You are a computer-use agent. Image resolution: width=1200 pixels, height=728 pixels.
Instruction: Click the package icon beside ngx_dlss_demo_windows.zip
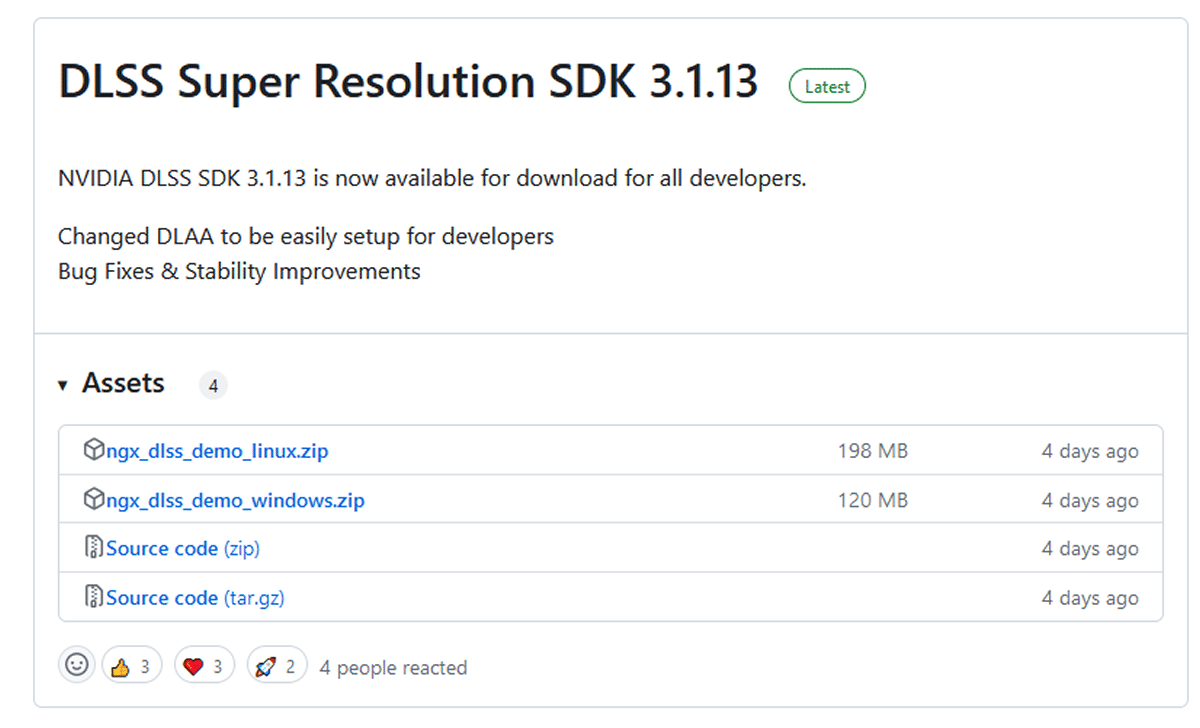coord(94,499)
